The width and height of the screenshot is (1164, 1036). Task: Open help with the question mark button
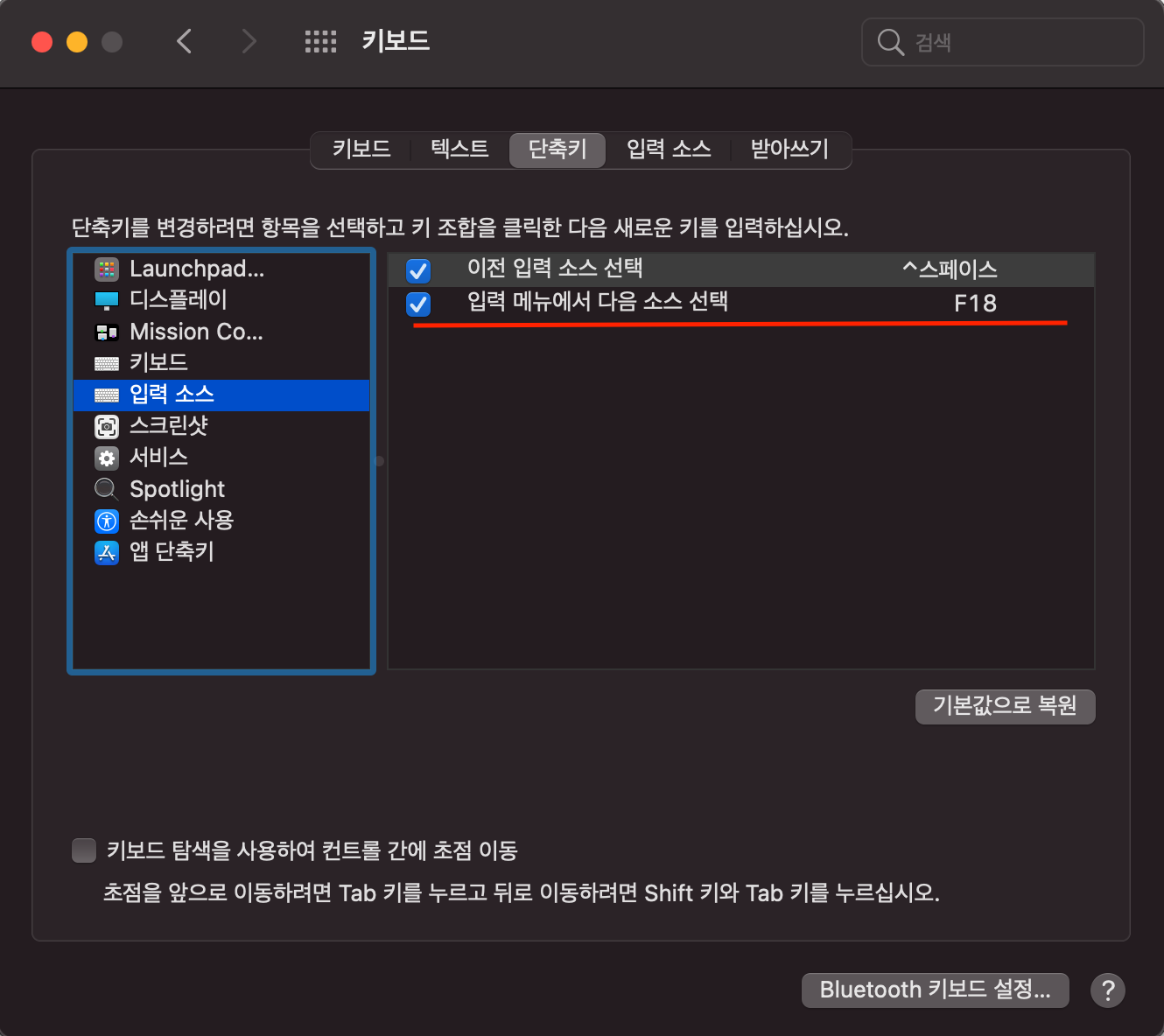point(1108,990)
